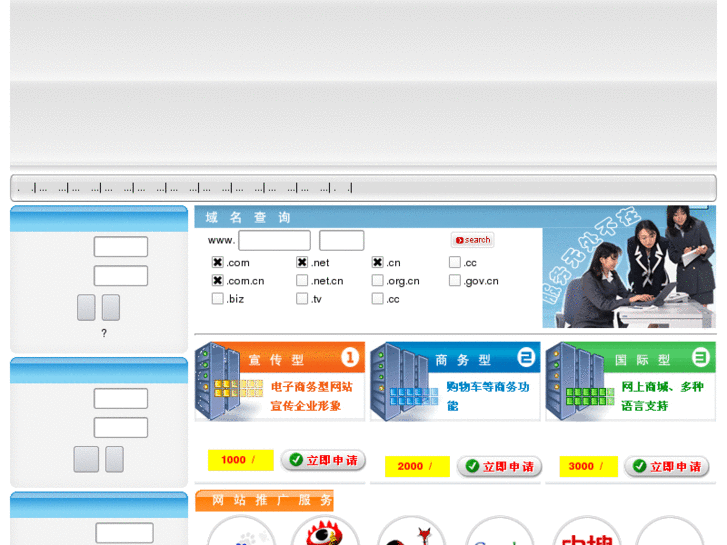
Task: Check the .org.cn domain checkbox
Action: pos(377,280)
